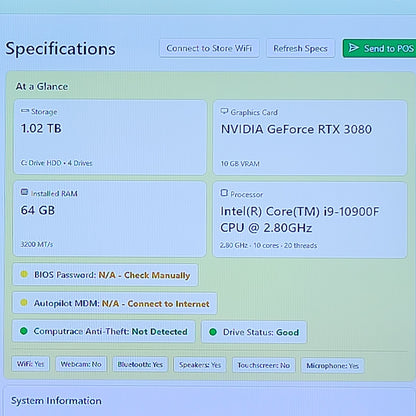Click the Processor chip icon
416x416 pixels.
coord(224,193)
